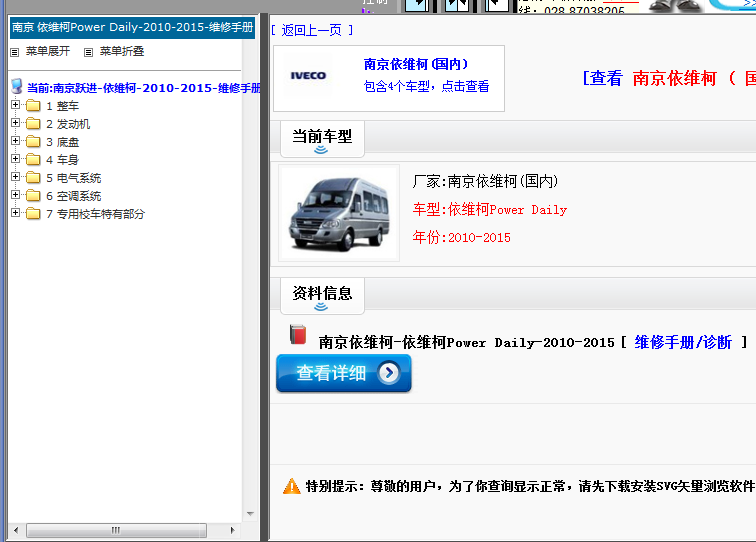
Task: Click the folder icon for 1 整车
Action: pos(33,106)
